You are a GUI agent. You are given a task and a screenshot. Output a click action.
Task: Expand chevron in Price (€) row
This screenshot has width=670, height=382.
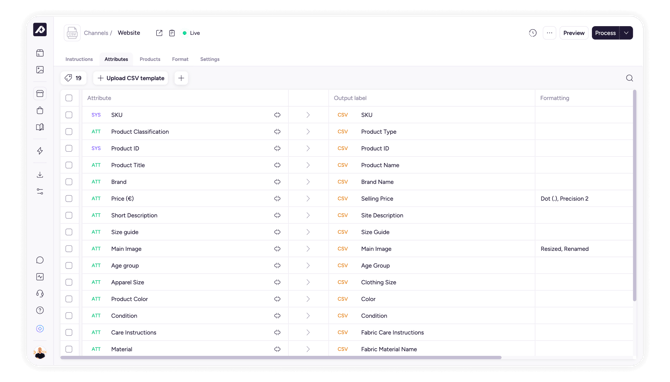[x=308, y=199]
